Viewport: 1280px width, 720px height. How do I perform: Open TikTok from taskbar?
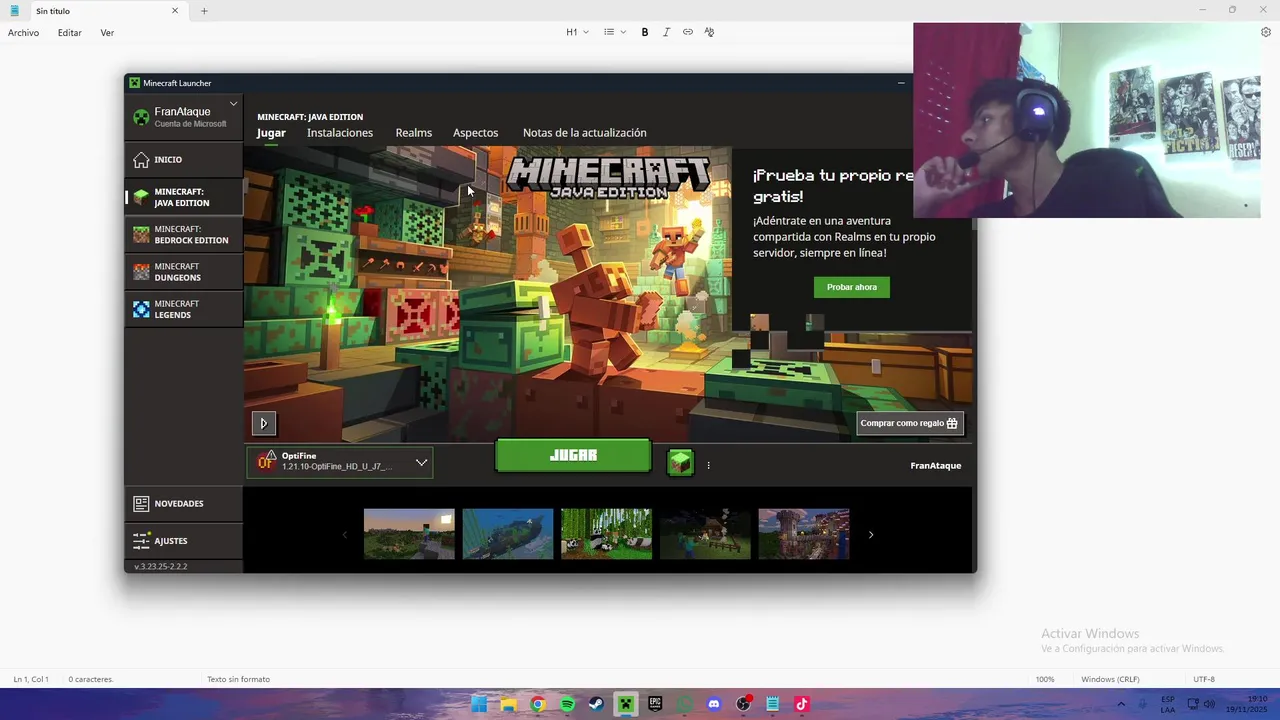click(x=802, y=704)
